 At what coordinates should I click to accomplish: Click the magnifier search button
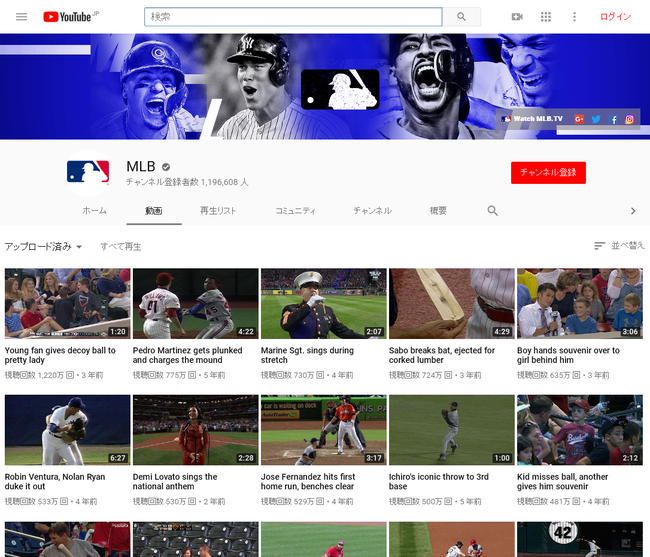click(461, 17)
